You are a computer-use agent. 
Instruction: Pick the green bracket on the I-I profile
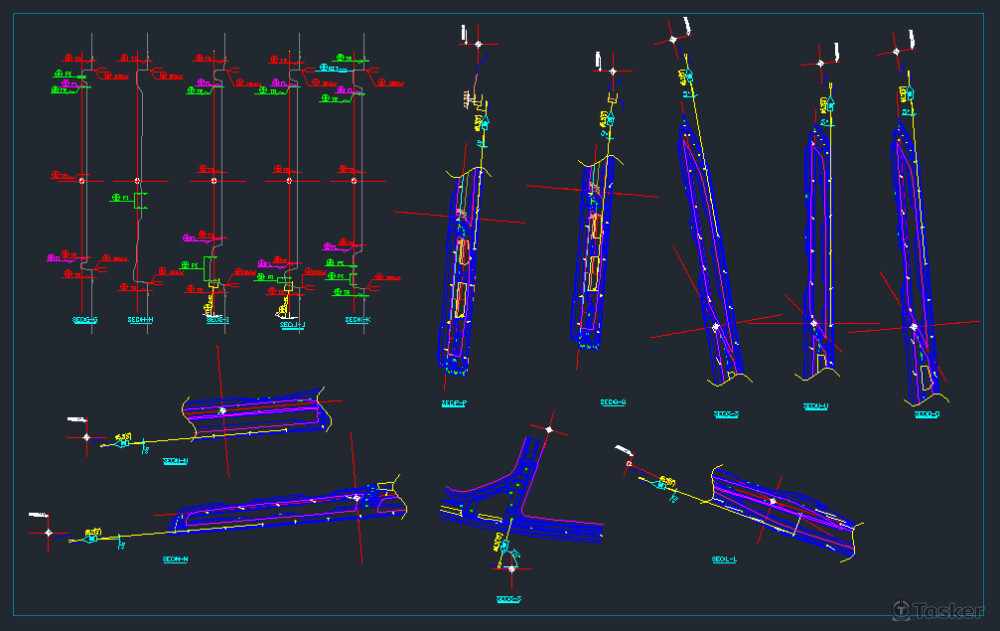[x=210, y=268]
